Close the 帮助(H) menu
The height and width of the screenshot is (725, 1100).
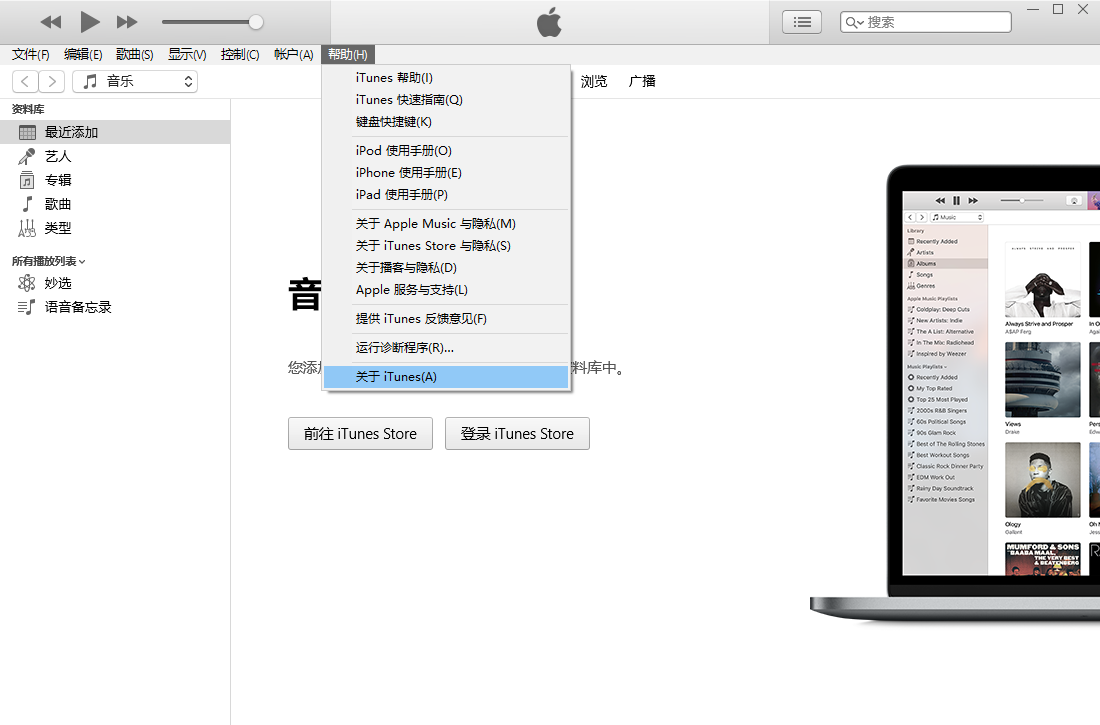348,54
